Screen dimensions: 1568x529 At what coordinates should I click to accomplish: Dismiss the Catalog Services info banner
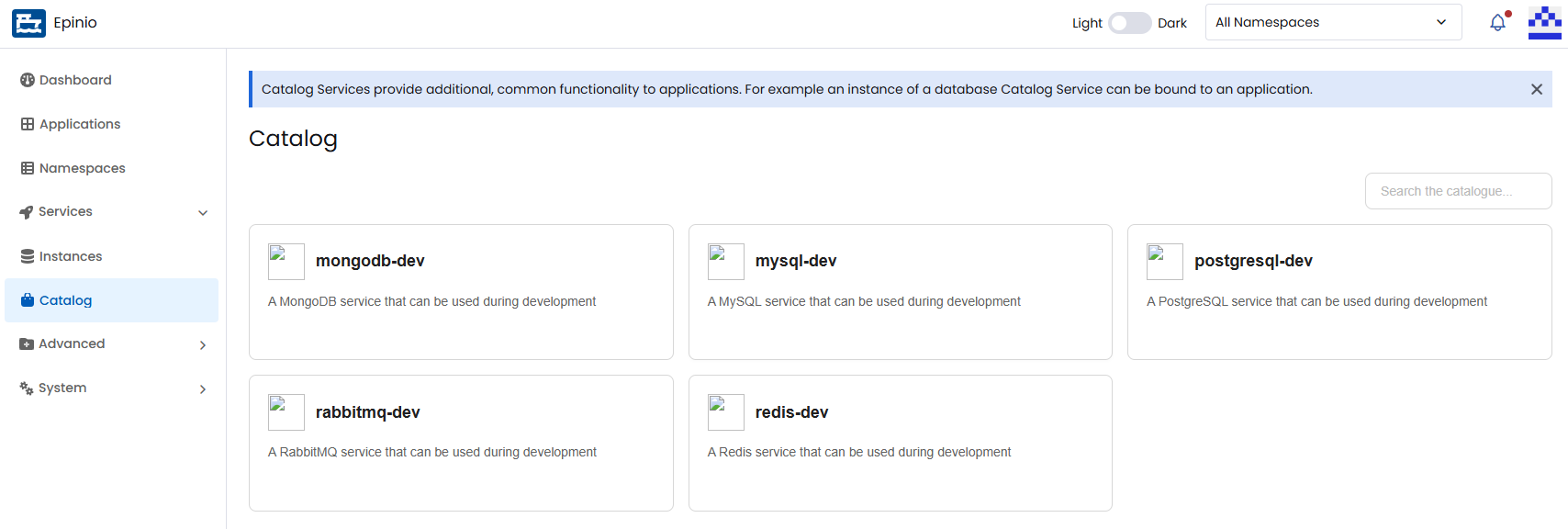pyautogui.click(x=1537, y=89)
